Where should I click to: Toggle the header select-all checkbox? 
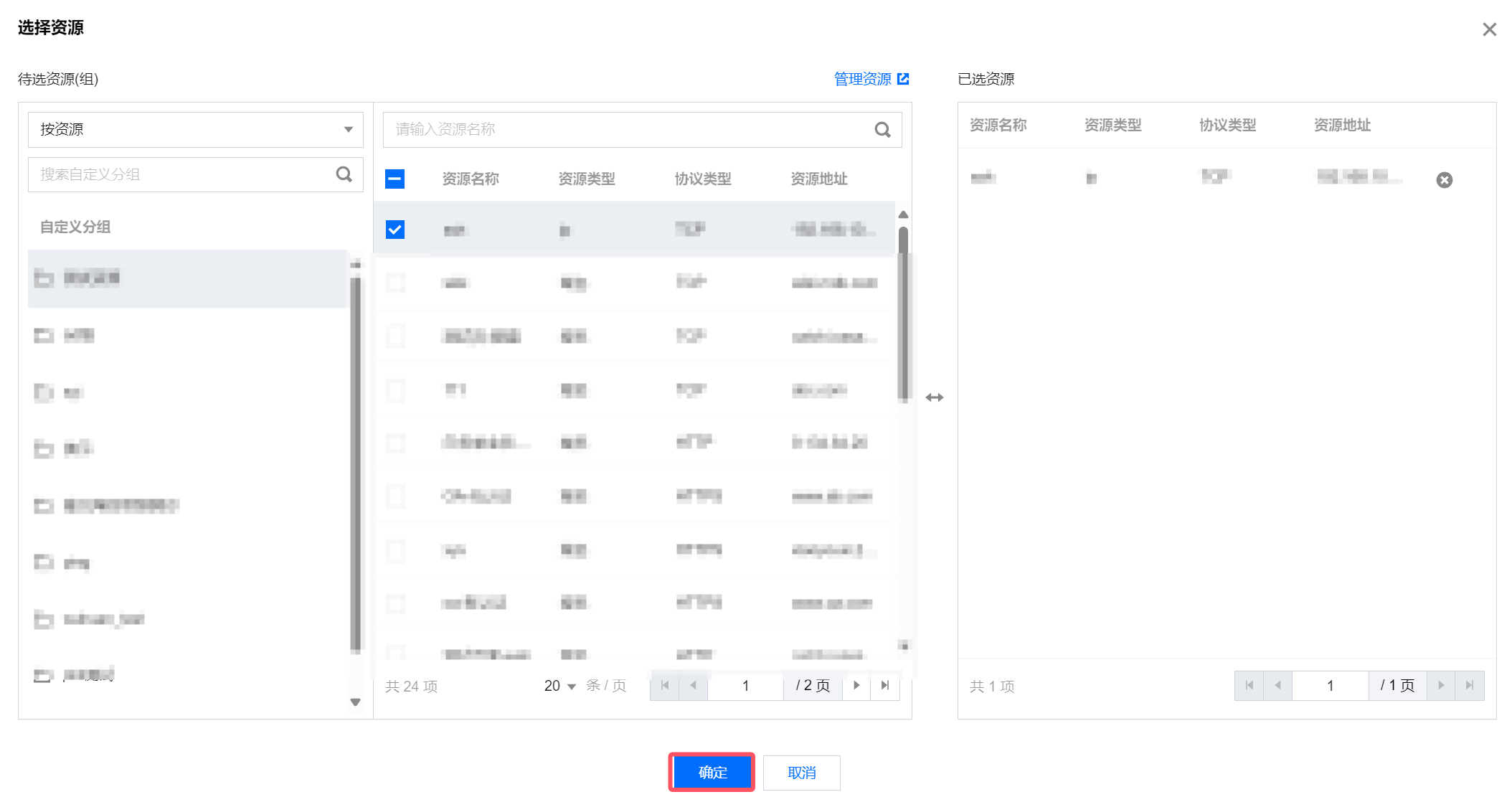tap(395, 179)
